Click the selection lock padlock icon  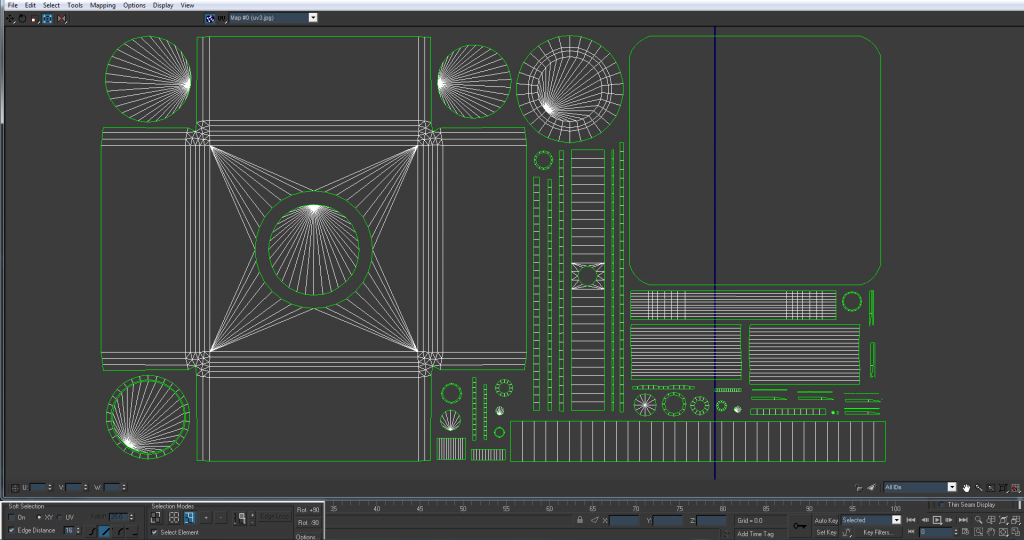pos(580,520)
